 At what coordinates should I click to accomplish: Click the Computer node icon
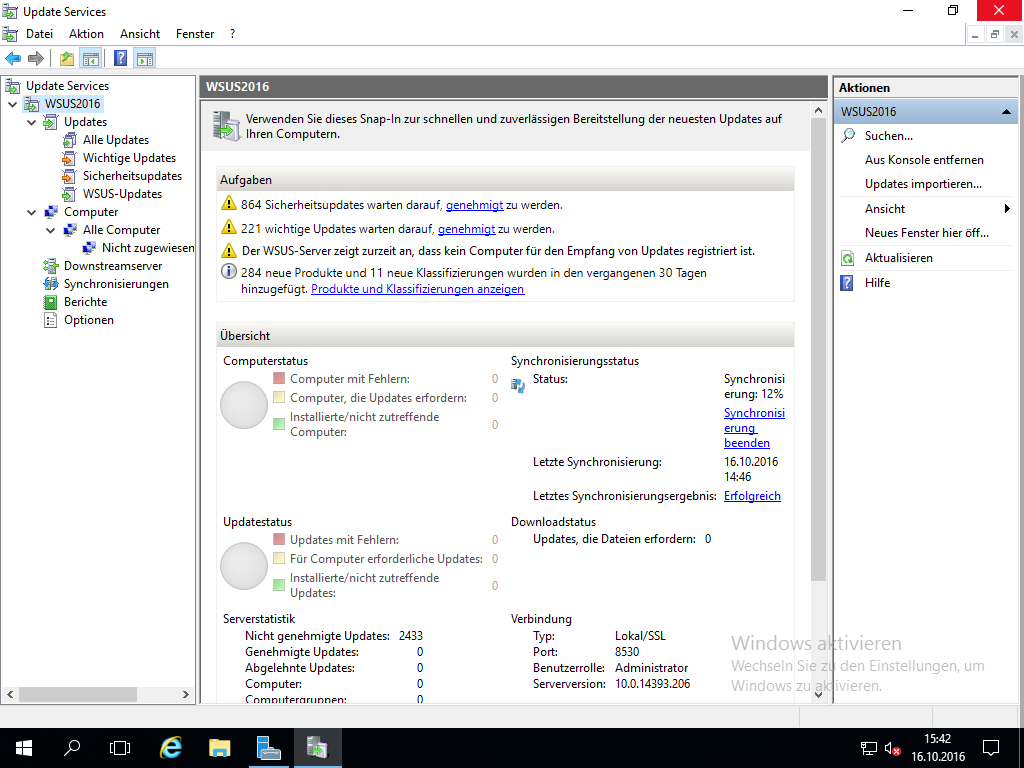(x=50, y=212)
